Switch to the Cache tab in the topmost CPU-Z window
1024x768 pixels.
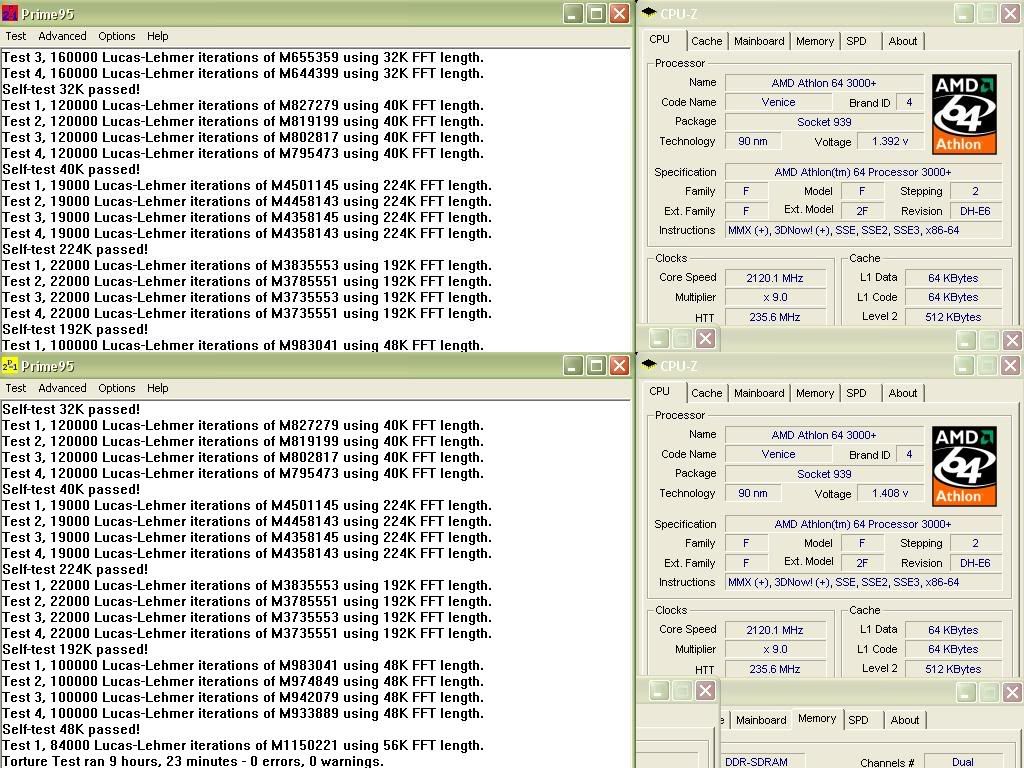(x=706, y=41)
